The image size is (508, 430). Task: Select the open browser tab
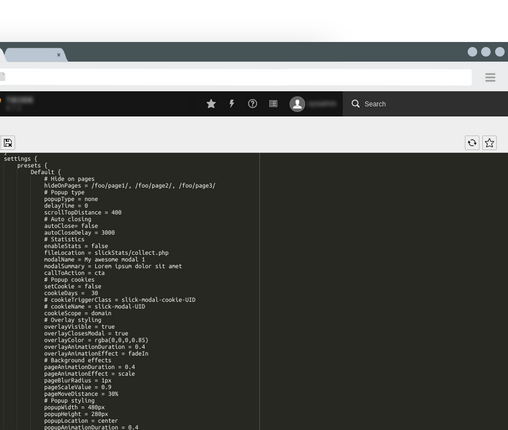pyautogui.click(x=35, y=55)
